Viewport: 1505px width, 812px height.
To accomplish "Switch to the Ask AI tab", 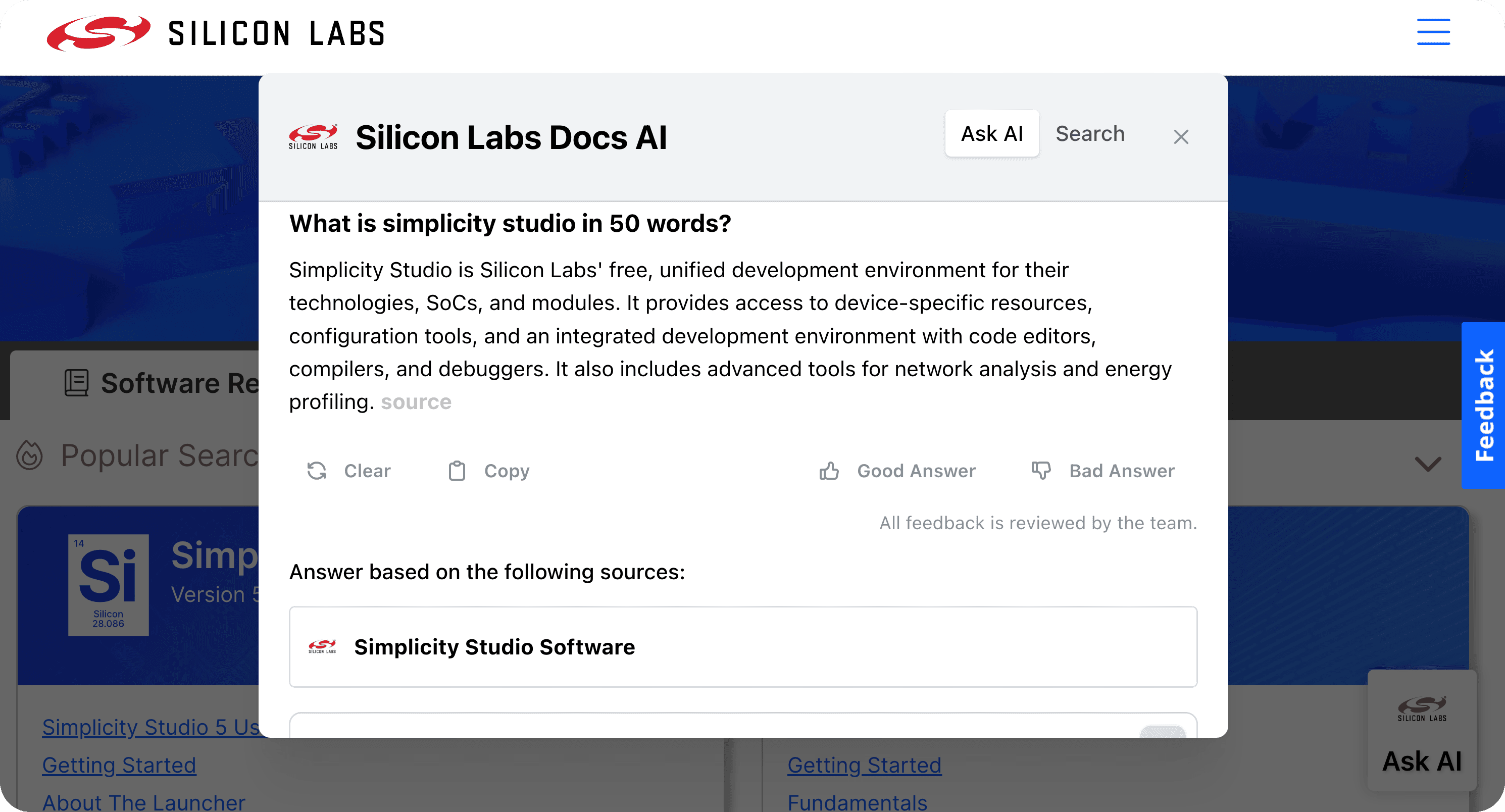I will pyautogui.click(x=991, y=134).
